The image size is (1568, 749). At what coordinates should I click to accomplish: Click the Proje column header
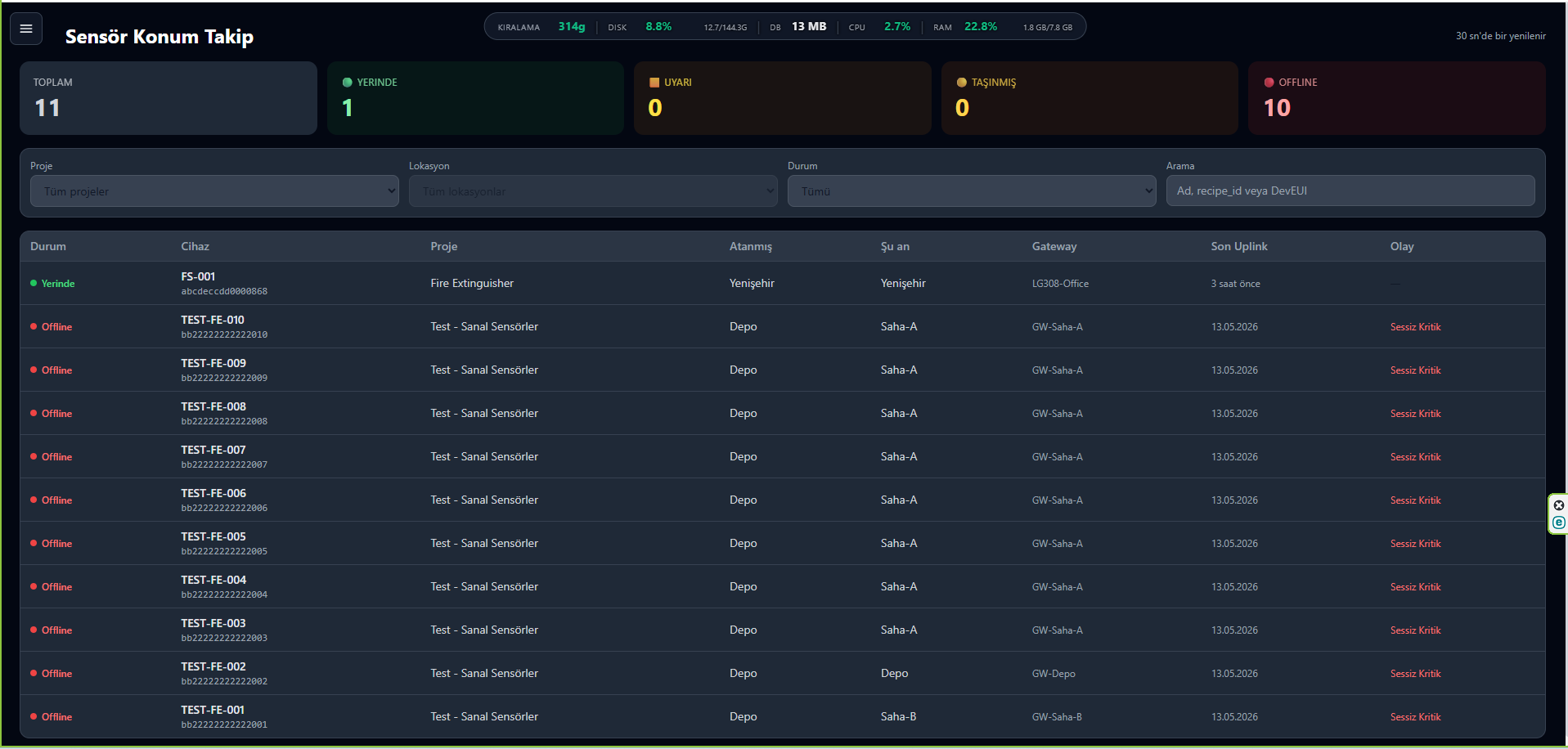pyautogui.click(x=444, y=246)
